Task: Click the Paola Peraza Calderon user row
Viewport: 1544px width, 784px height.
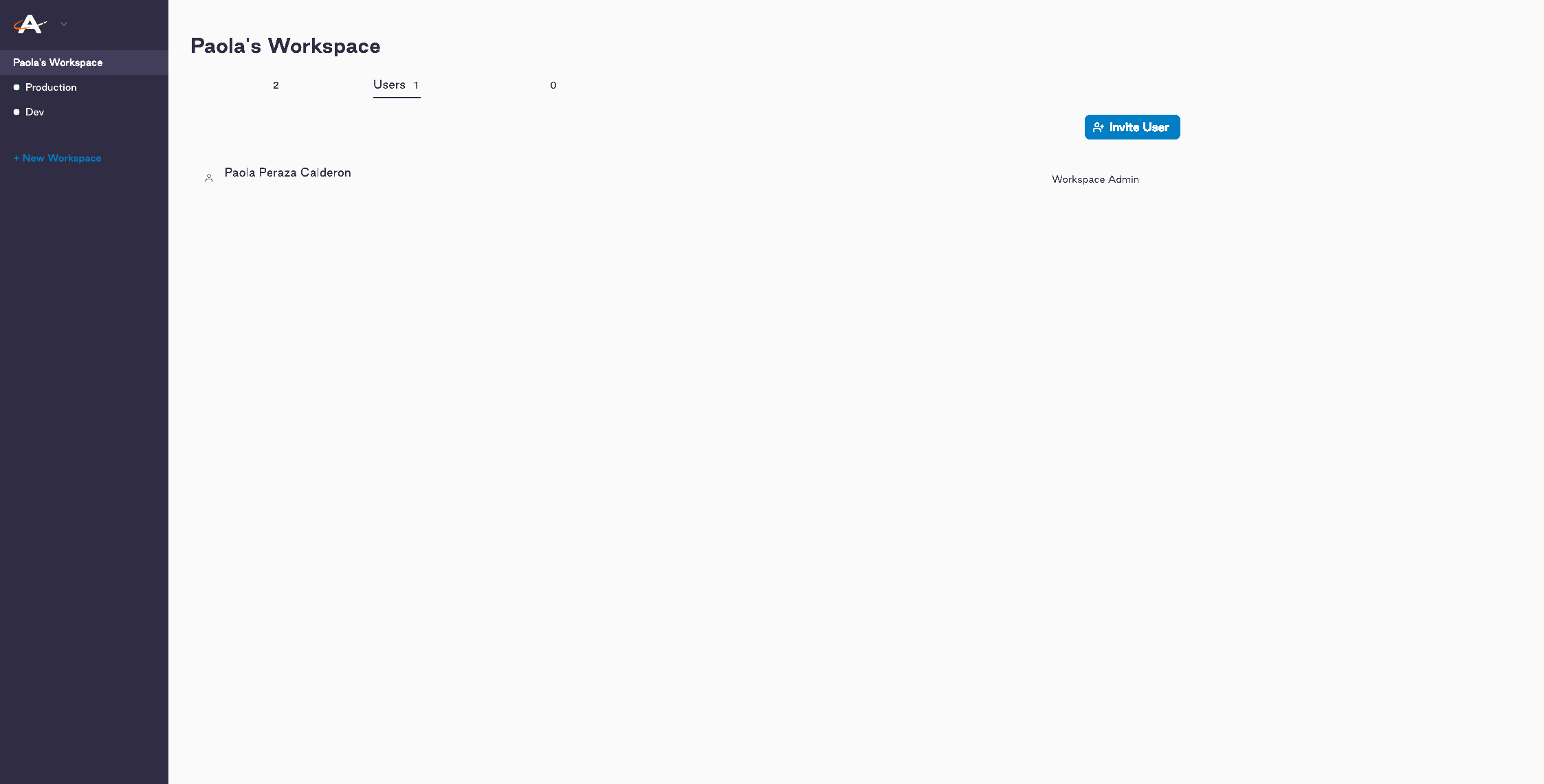Action: tap(287, 172)
